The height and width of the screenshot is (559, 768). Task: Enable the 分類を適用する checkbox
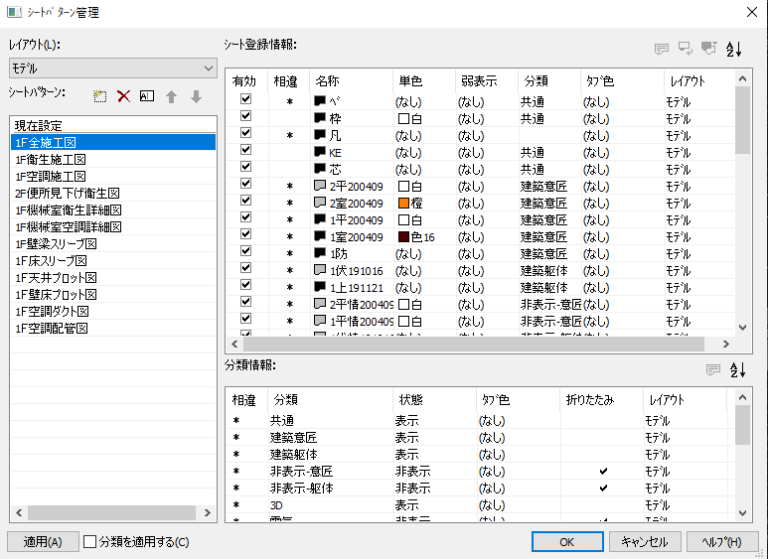[x=90, y=542]
